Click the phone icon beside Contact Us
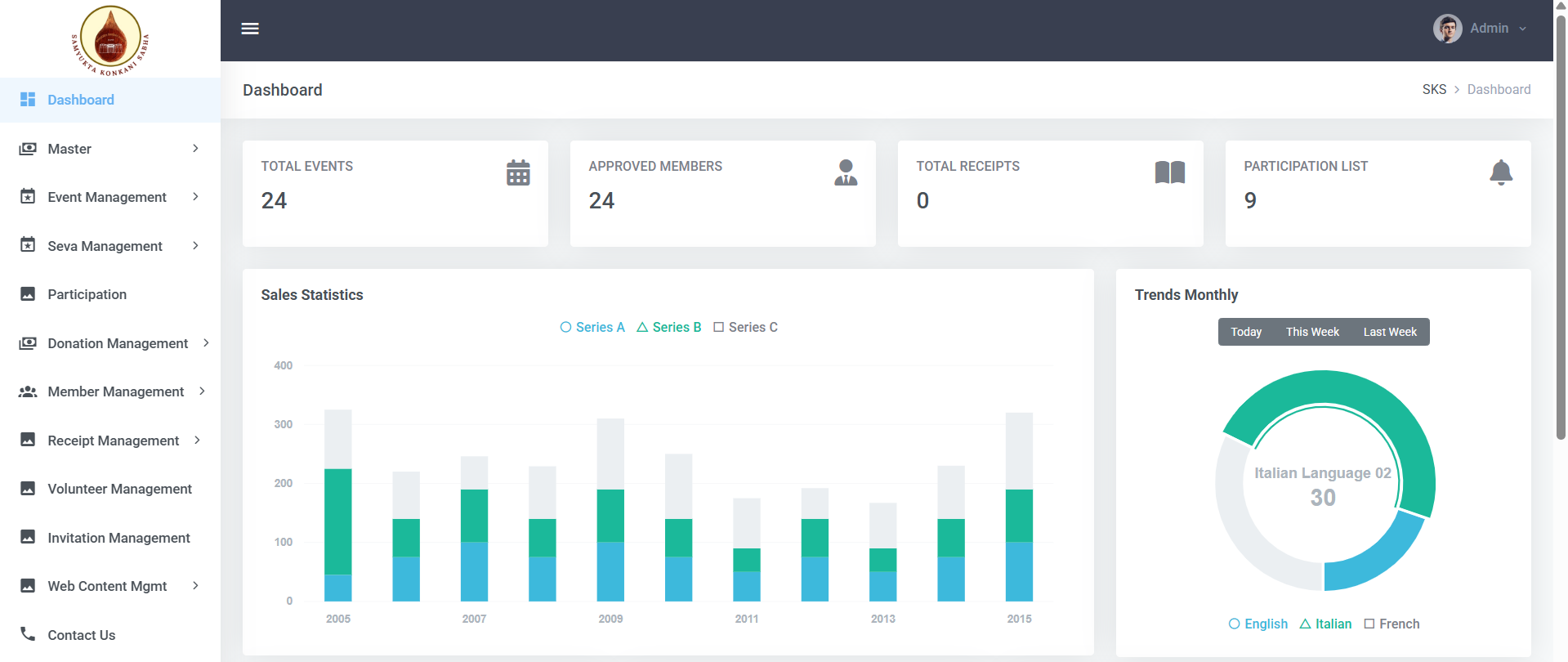Image resolution: width=1568 pixels, height=662 pixels. (x=28, y=634)
